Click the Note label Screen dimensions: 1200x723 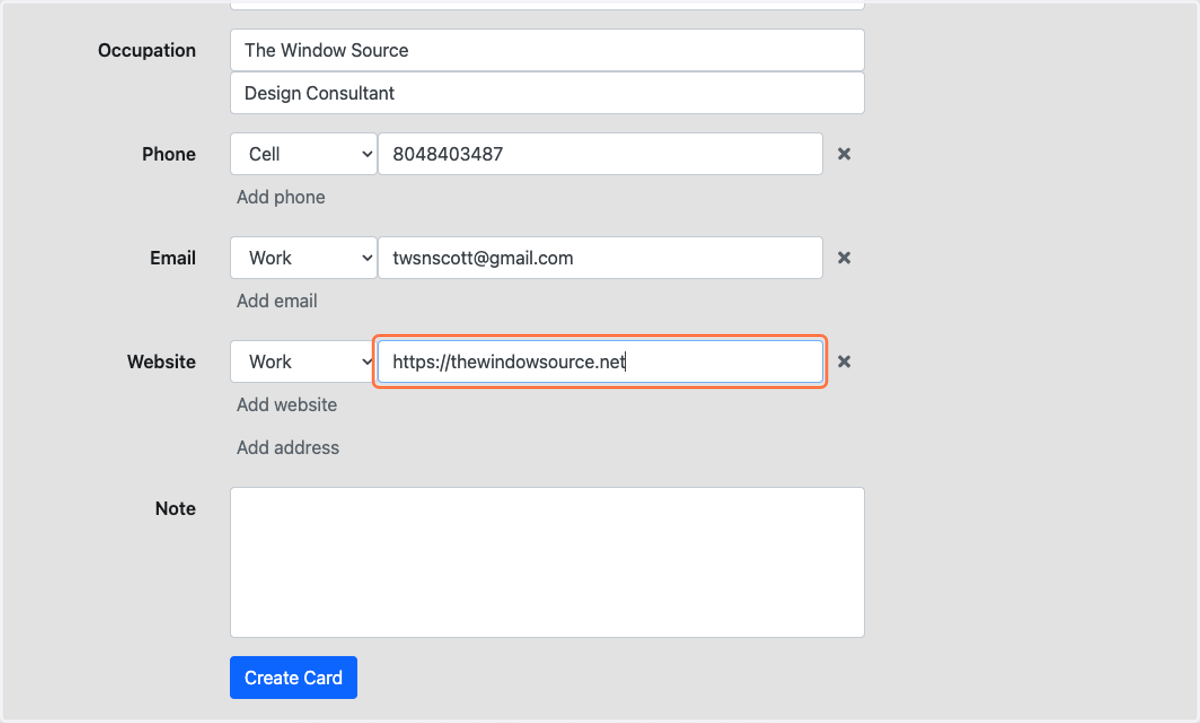pos(176,509)
